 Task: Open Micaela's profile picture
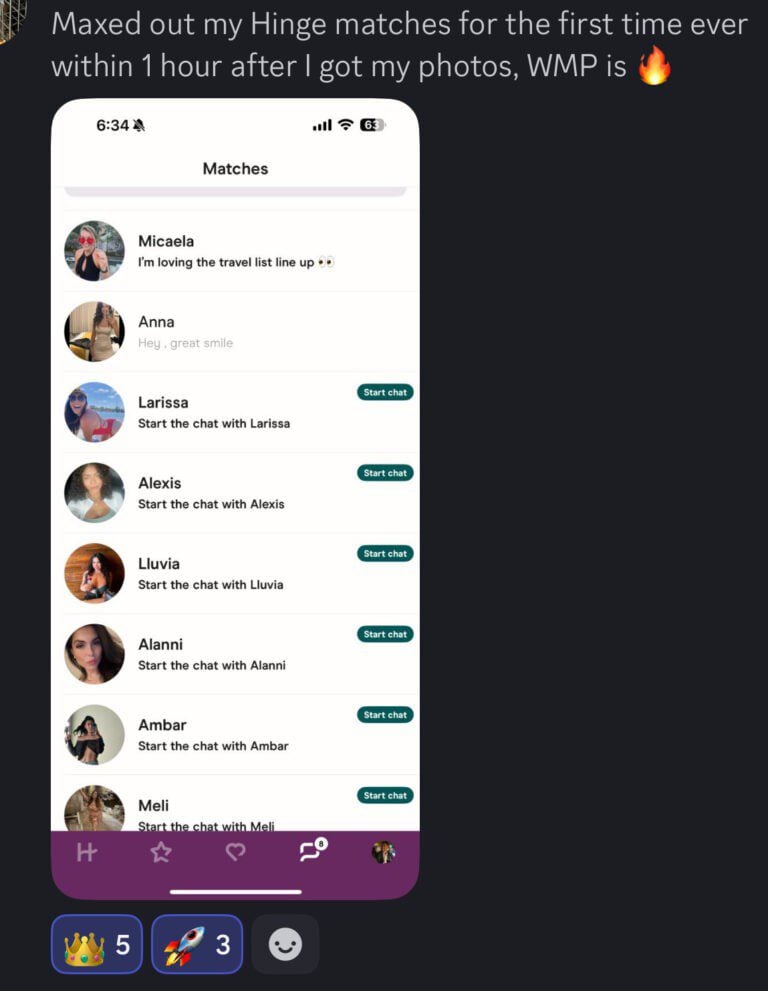94,251
